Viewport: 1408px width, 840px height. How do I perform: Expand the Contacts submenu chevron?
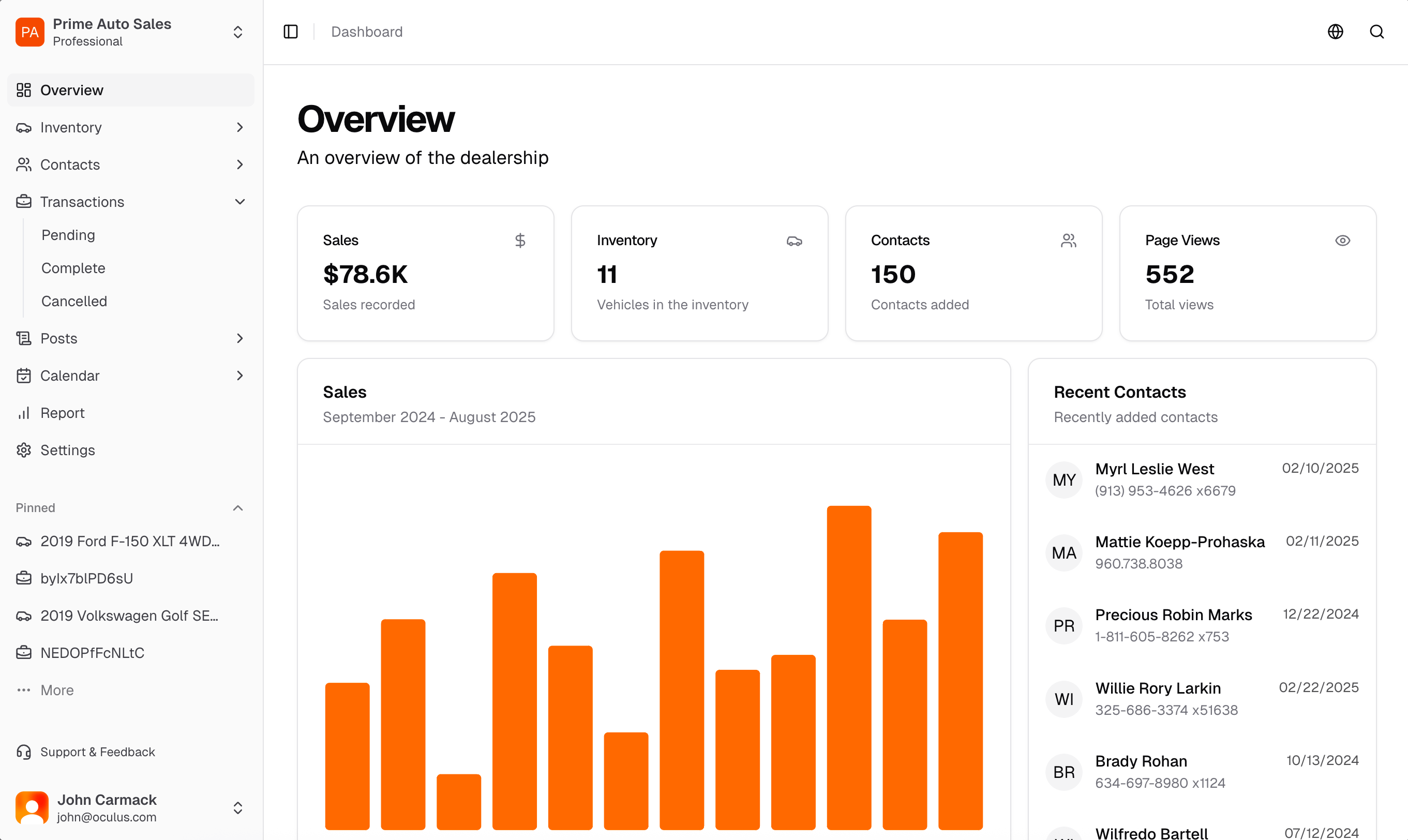240,164
